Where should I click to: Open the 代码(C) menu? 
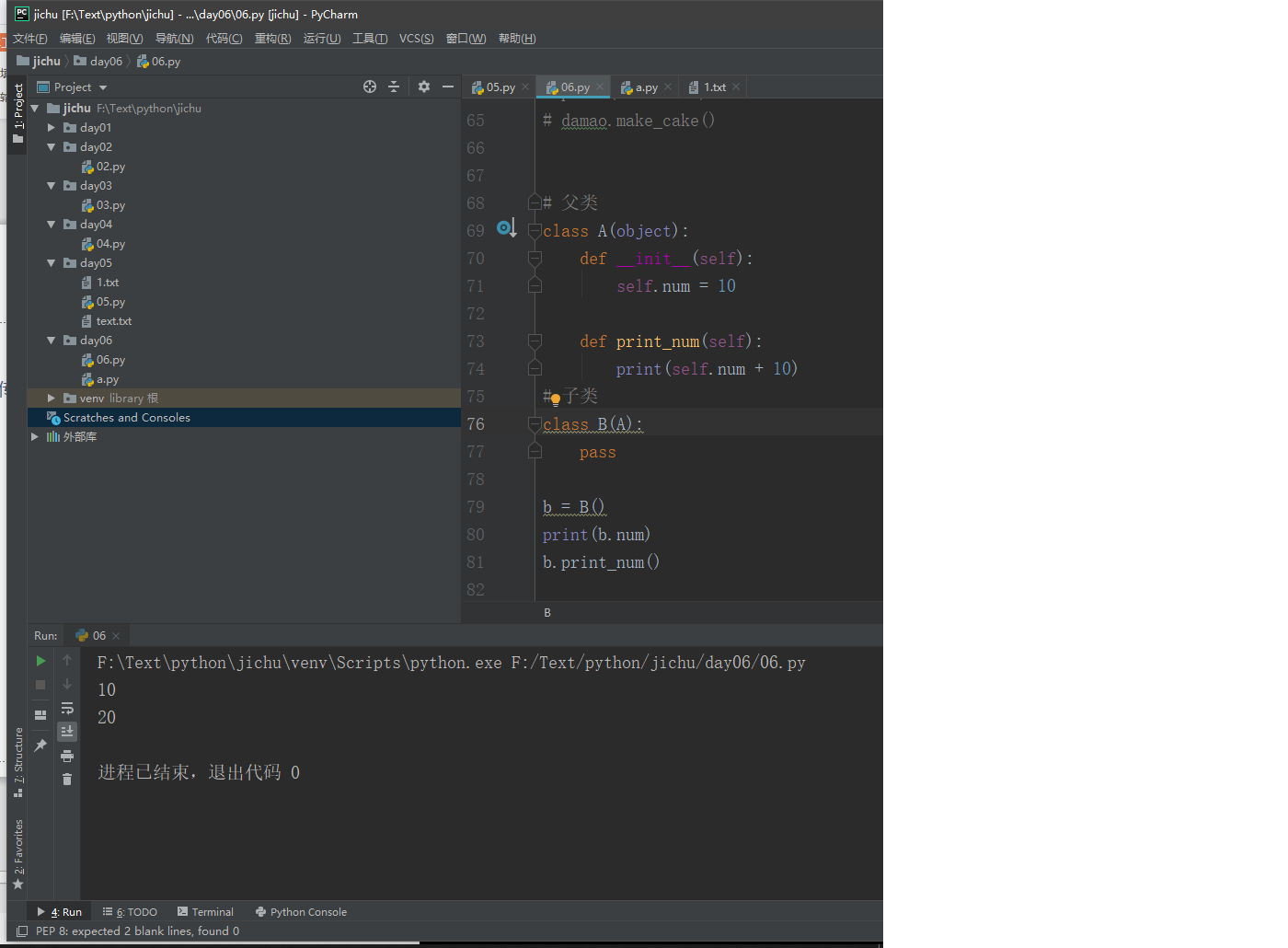[x=224, y=39]
